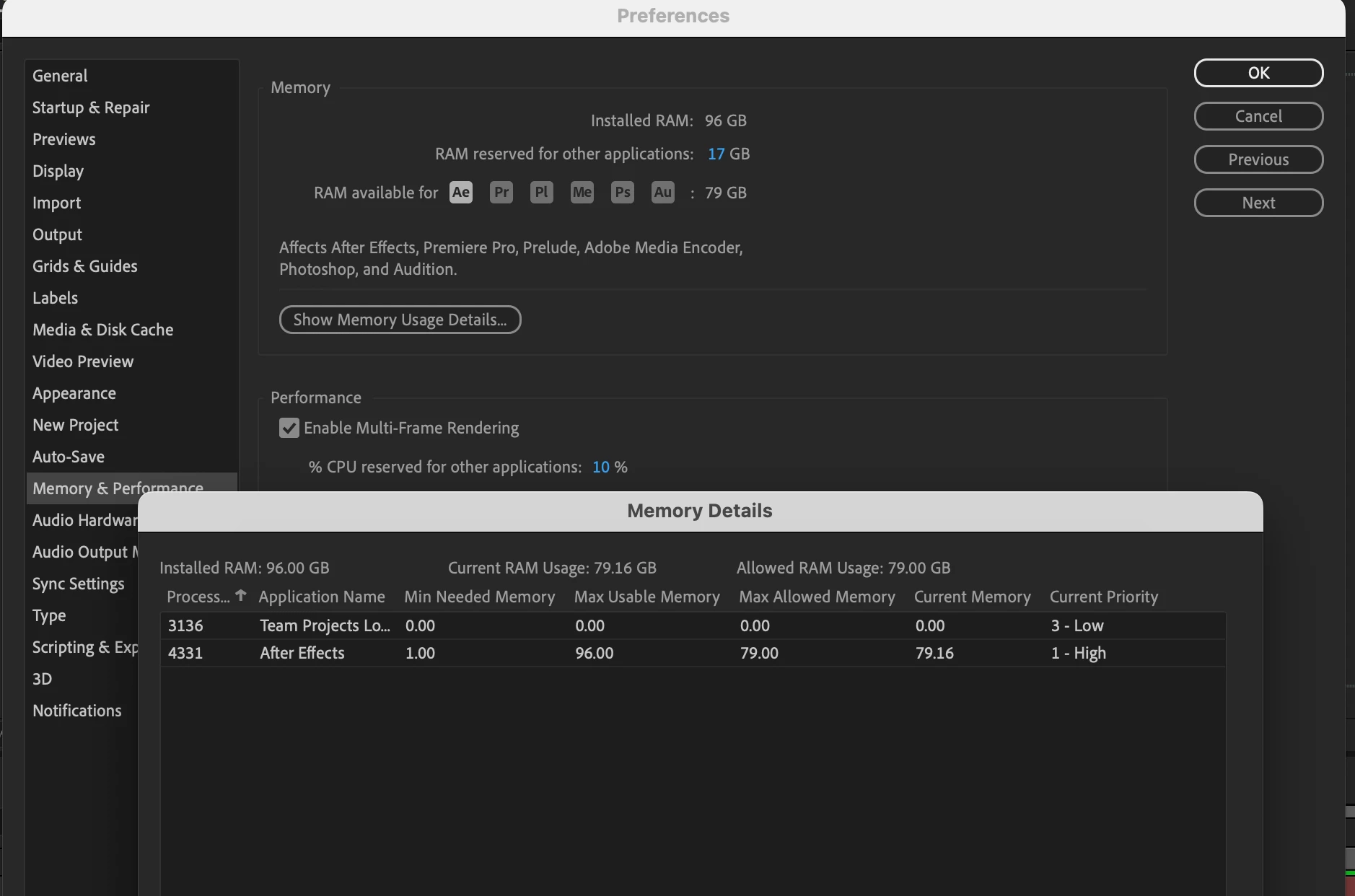Toggle Enable Multi-Frame Rendering checkbox
The image size is (1355, 896).
click(x=289, y=428)
